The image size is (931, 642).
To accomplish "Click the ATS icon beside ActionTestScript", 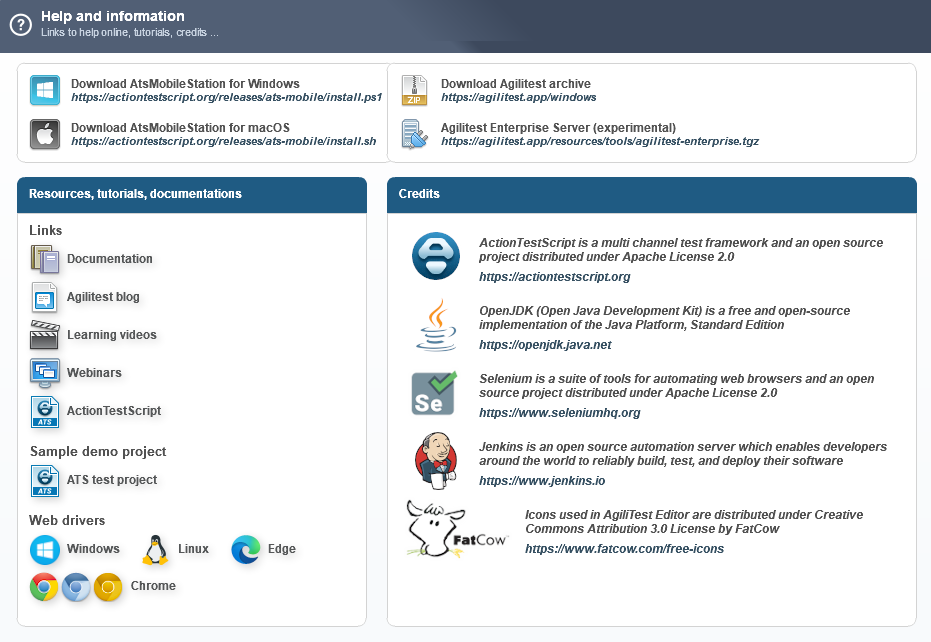I will (45, 412).
